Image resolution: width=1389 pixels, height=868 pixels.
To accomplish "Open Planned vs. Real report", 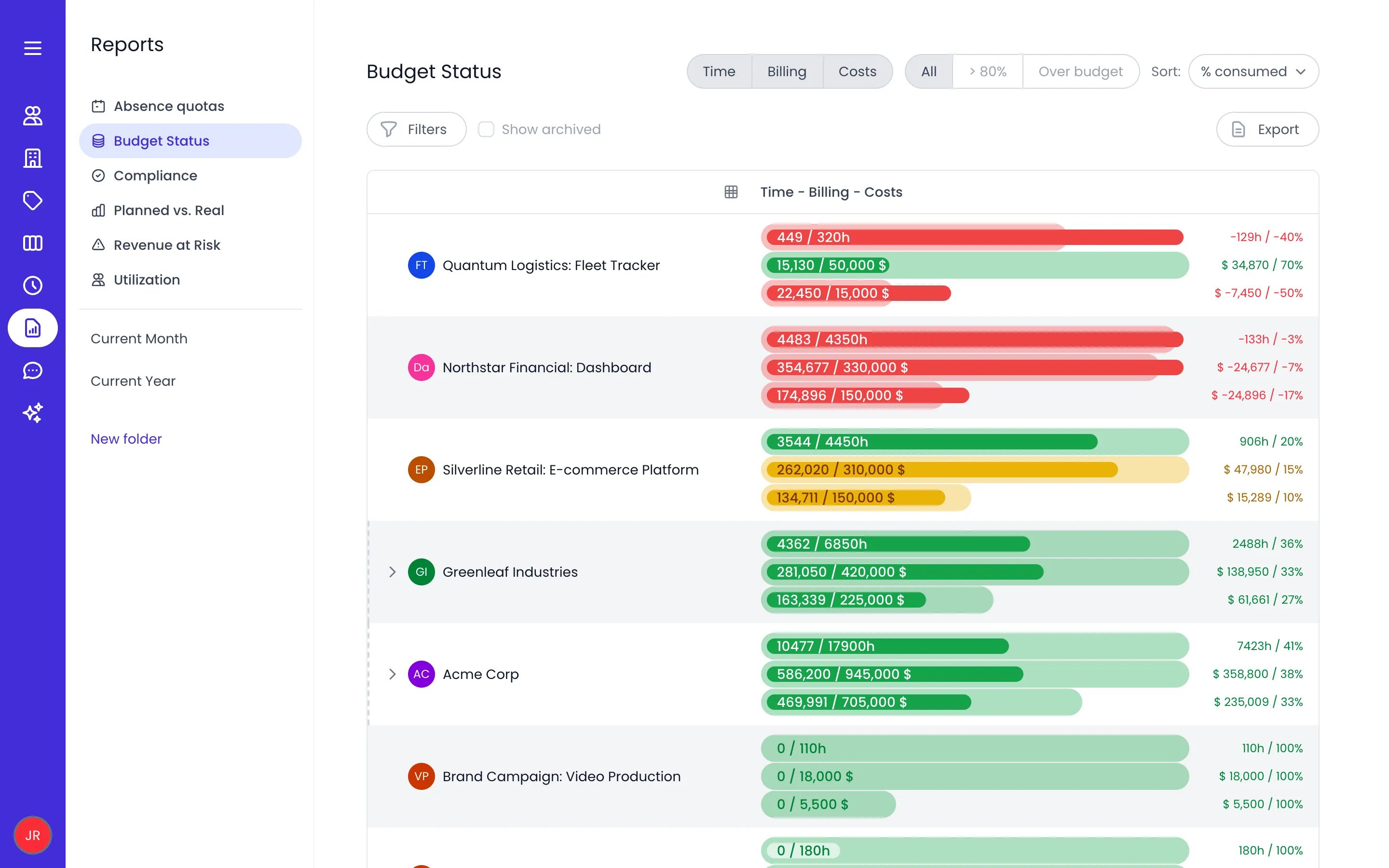I will point(191,210).
